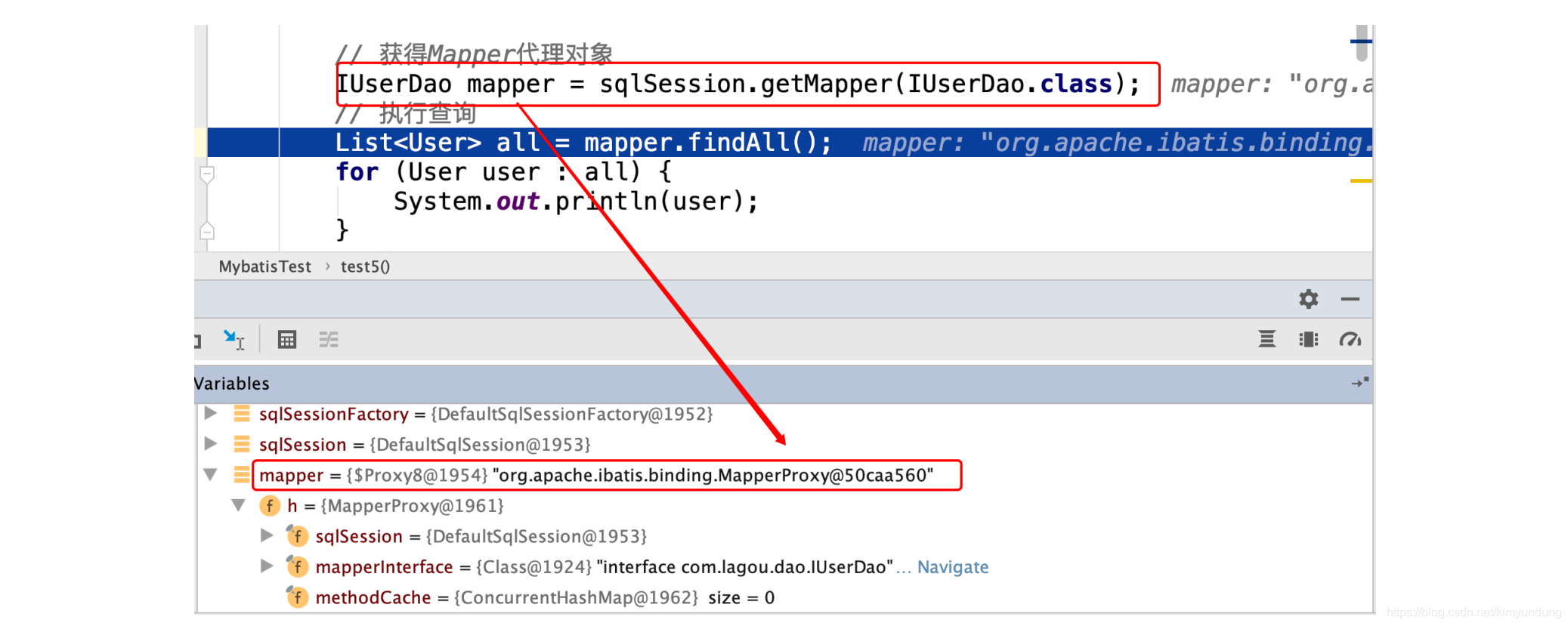1568x626 pixels.
Task: Click the restore layout lines icon
Action: (1266, 339)
